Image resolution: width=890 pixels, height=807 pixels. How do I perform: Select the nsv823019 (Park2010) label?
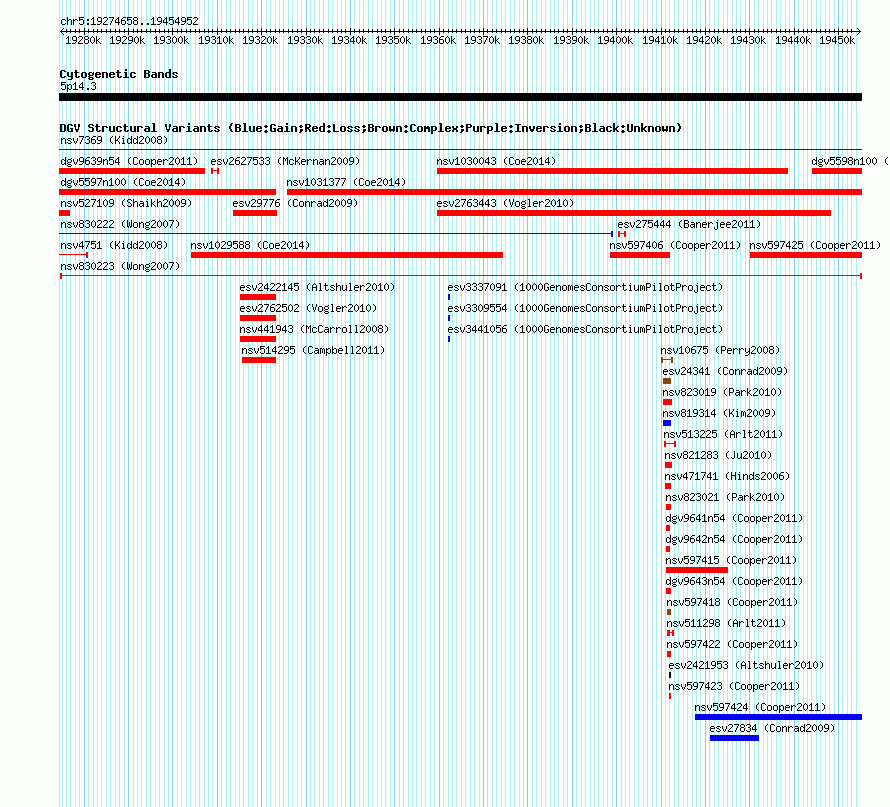(722, 392)
